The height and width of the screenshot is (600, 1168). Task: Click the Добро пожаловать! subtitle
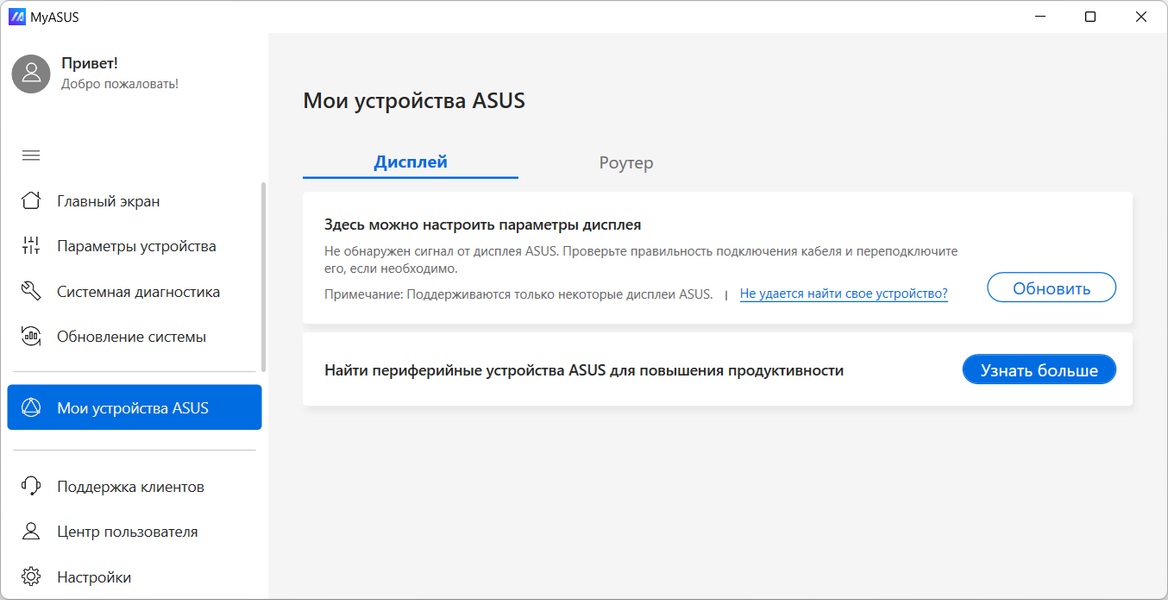click(x=120, y=83)
